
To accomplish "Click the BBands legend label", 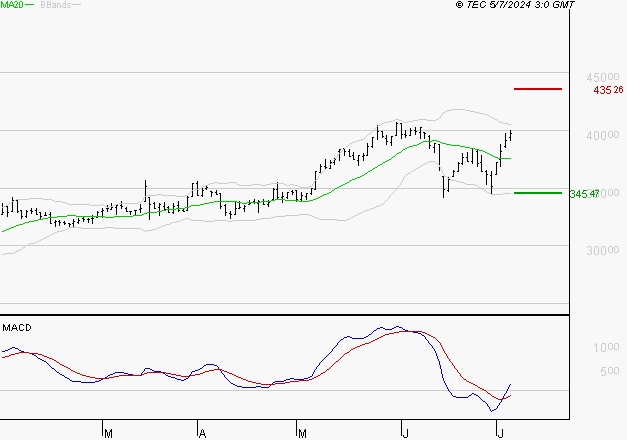I will 56,5.
